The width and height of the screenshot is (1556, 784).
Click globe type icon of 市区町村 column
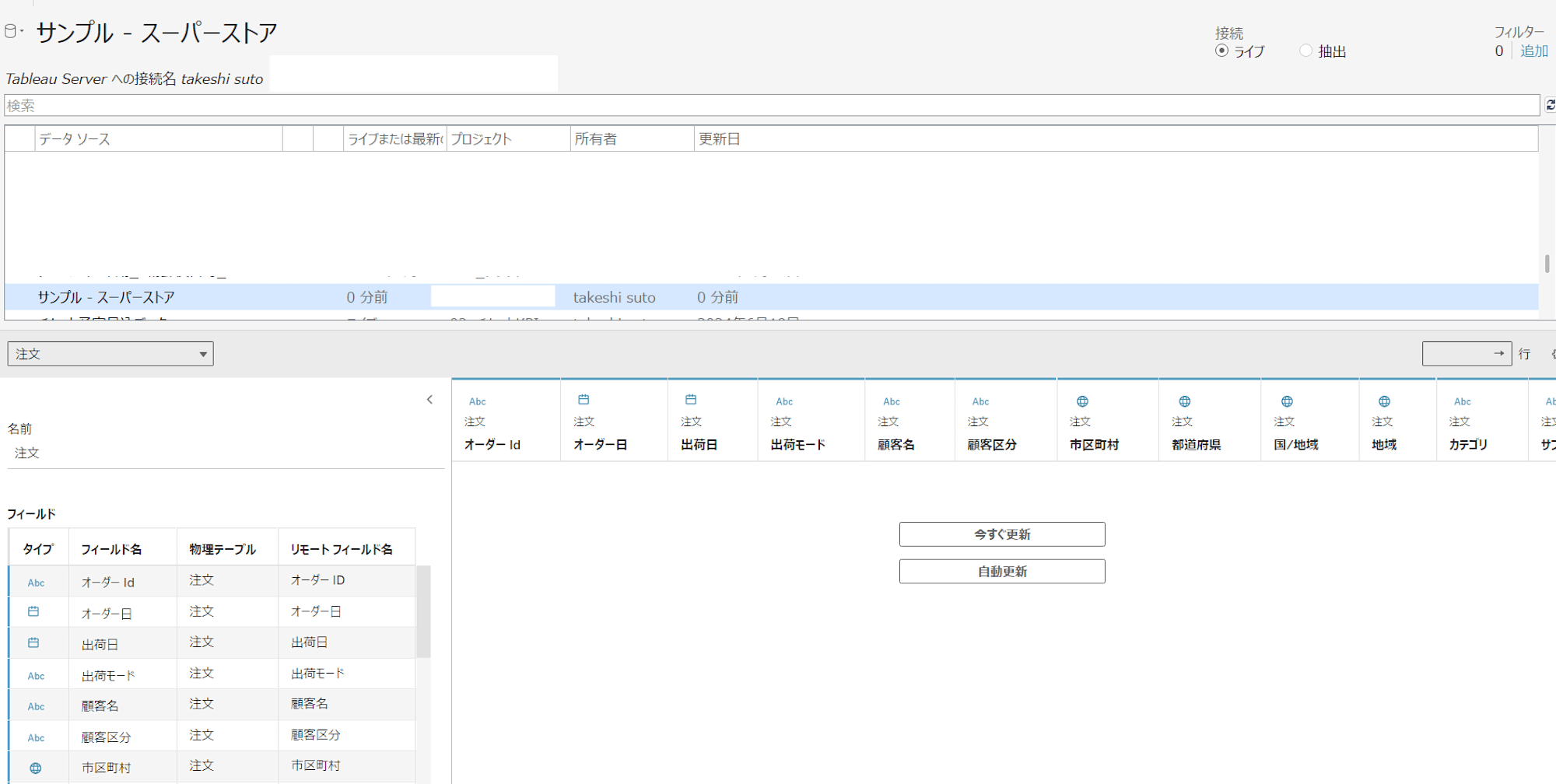pos(1082,401)
